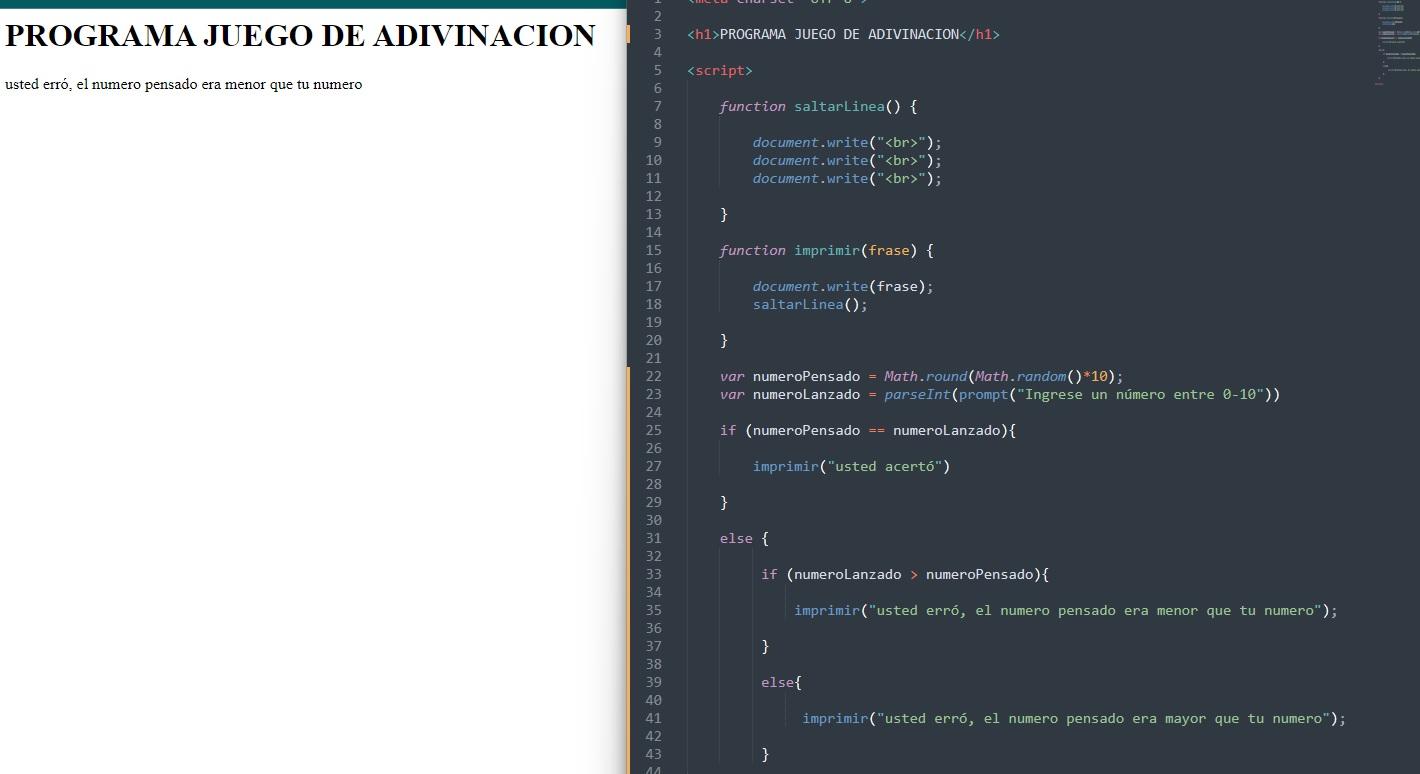Image resolution: width=1420 pixels, height=774 pixels.
Task: Click line number 15 in the gutter
Action: tap(653, 250)
